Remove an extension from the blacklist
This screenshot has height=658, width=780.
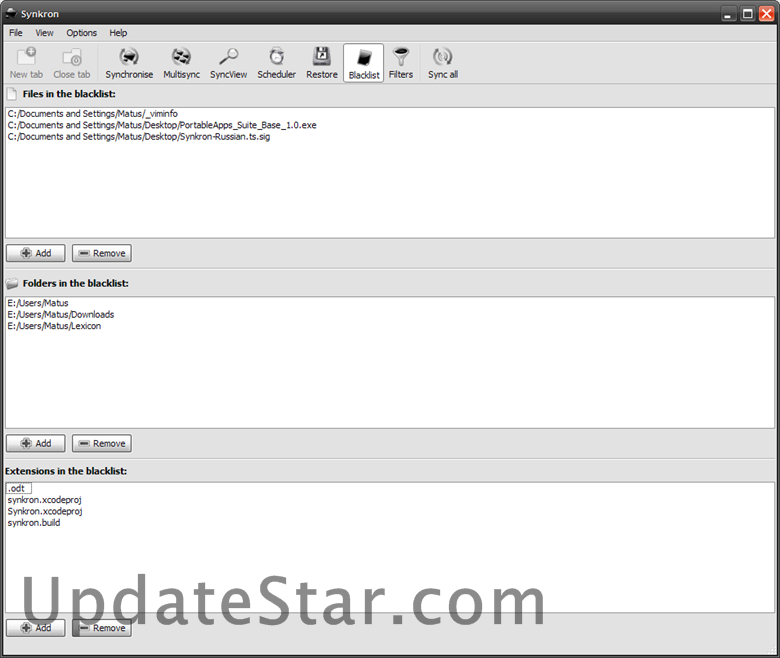click(x=102, y=628)
